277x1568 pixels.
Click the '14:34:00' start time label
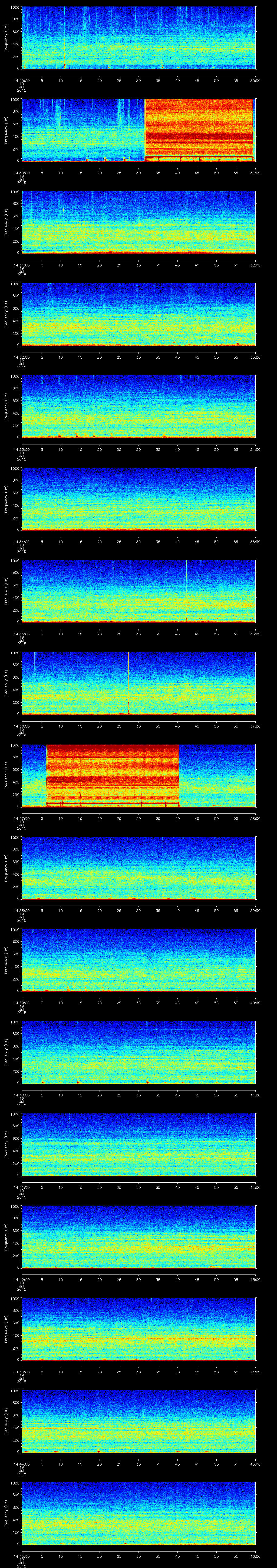click(x=21, y=542)
